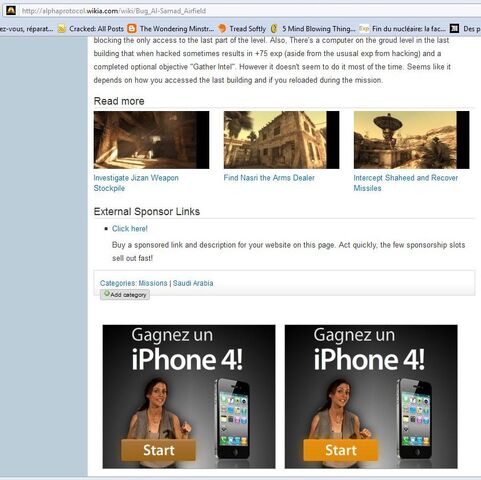The width and height of the screenshot is (481, 480).
Task: Click the Add category button
Action: click(125, 295)
